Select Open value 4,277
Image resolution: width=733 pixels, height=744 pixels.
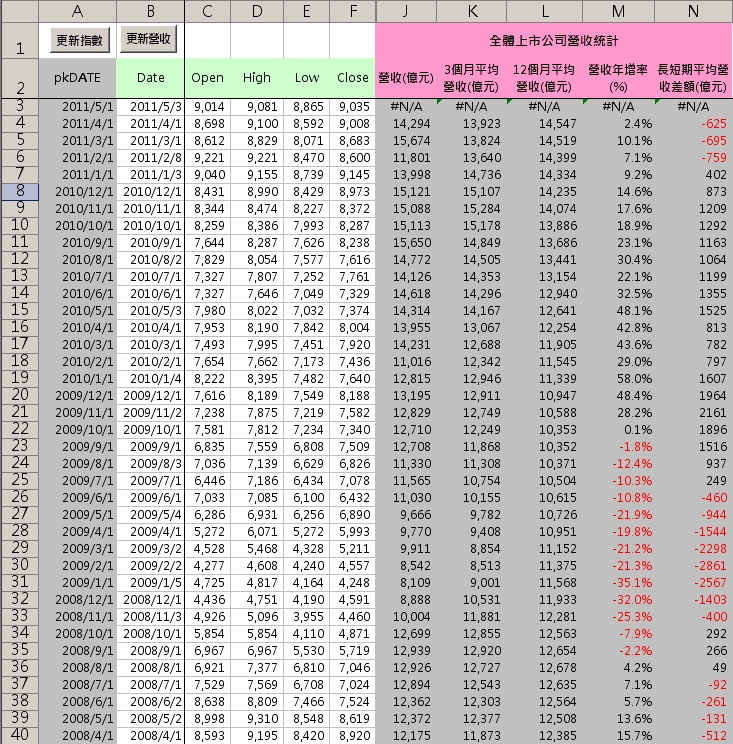[x=207, y=566]
